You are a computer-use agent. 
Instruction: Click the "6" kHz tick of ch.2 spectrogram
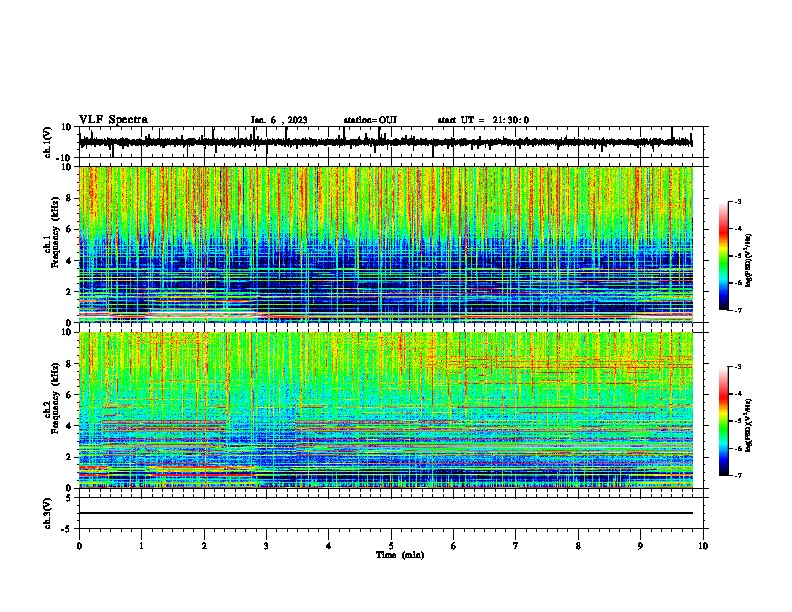[69, 394]
